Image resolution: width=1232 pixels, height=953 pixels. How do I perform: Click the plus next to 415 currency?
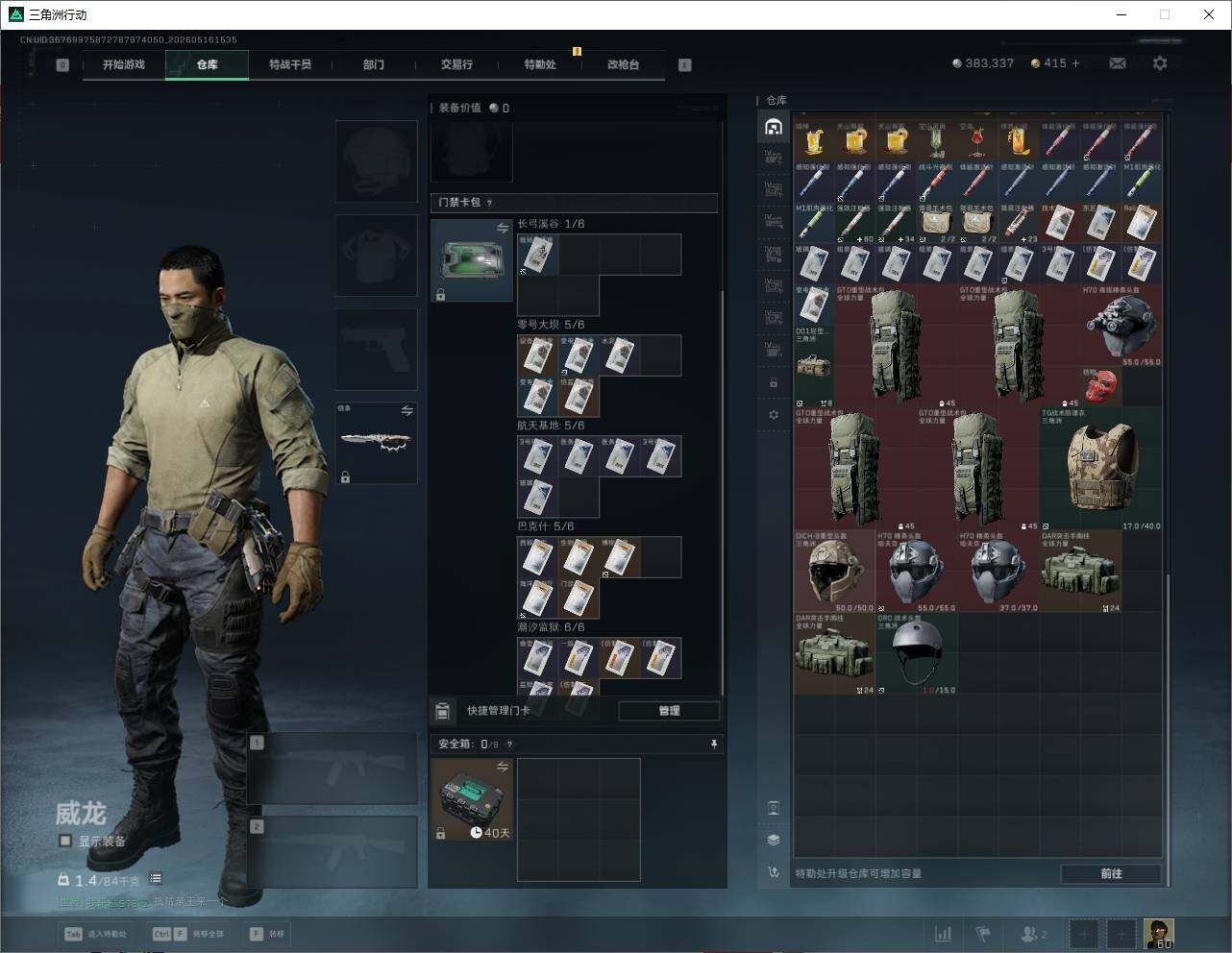point(1075,63)
